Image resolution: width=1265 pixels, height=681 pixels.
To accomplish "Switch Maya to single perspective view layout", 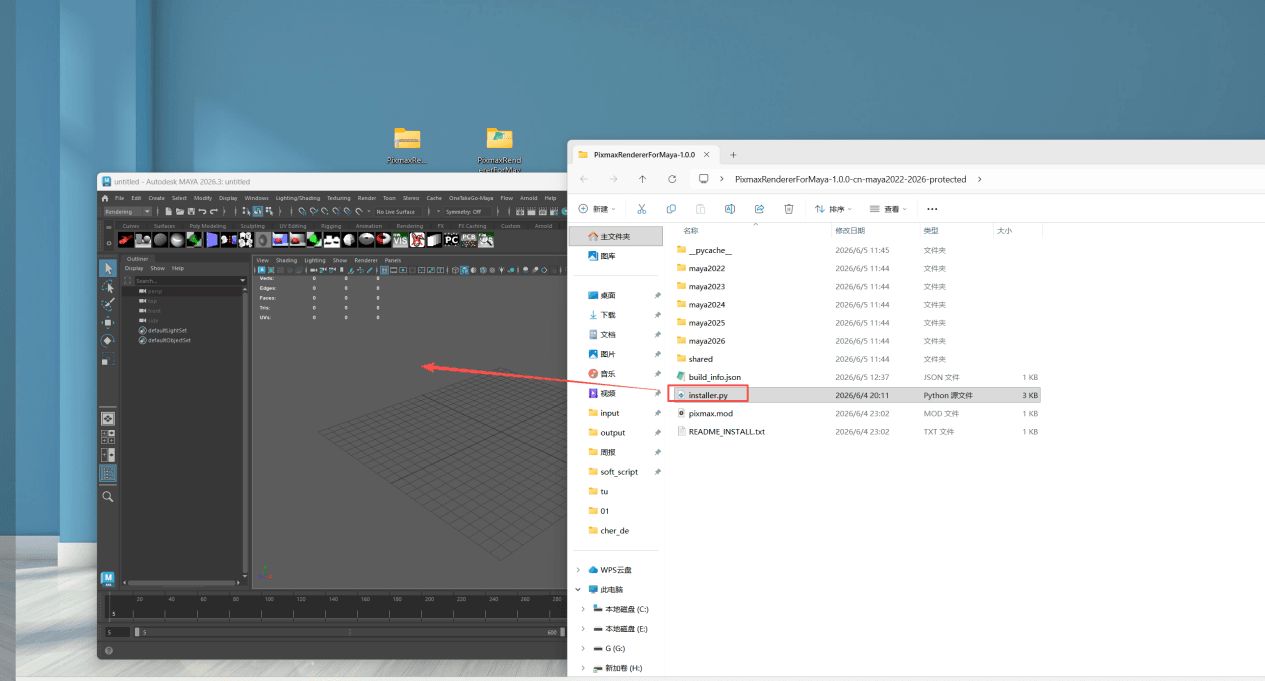I will point(108,419).
